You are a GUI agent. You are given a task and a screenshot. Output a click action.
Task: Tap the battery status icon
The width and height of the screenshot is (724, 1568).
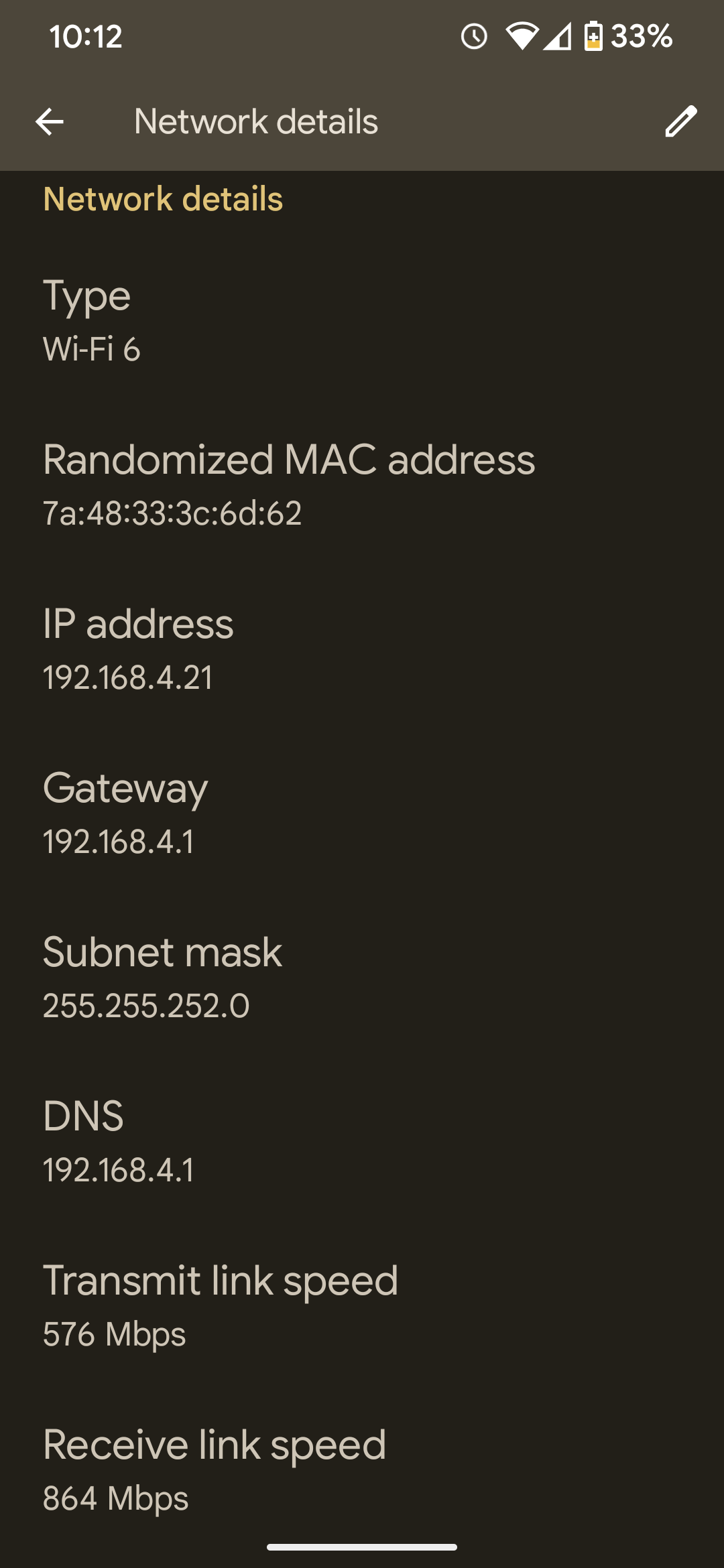pos(593,36)
